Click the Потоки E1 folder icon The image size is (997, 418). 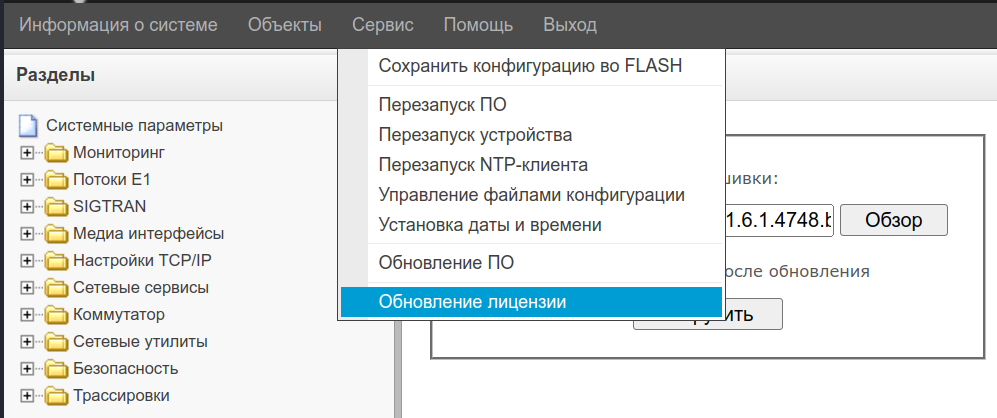pyautogui.click(x=56, y=180)
